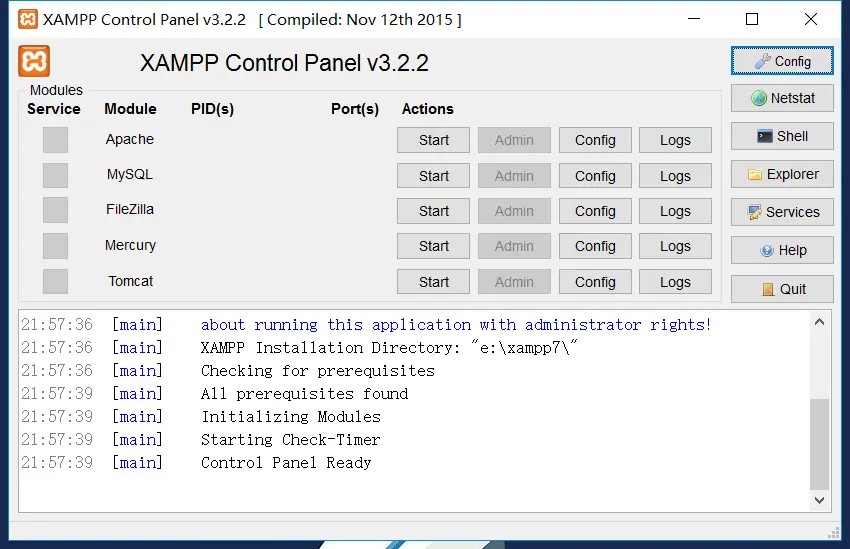Open the MySQL Config menu
850x549 pixels.
point(595,176)
